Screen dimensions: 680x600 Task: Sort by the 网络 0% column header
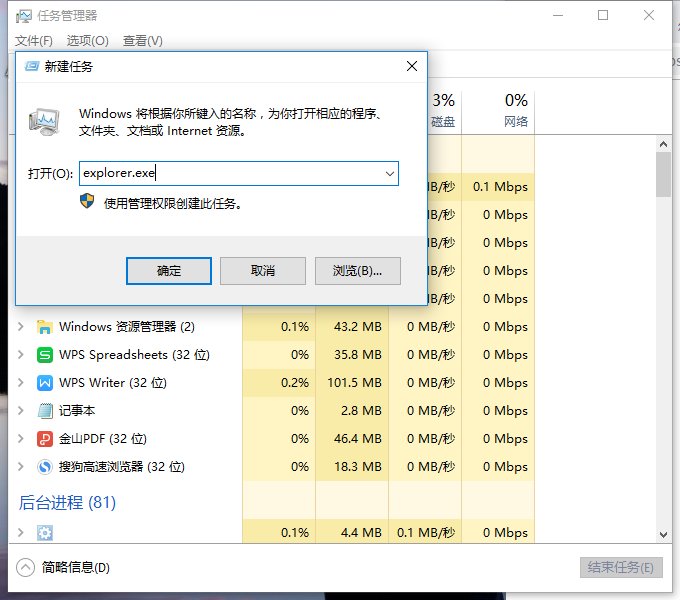(x=498, y=111)
